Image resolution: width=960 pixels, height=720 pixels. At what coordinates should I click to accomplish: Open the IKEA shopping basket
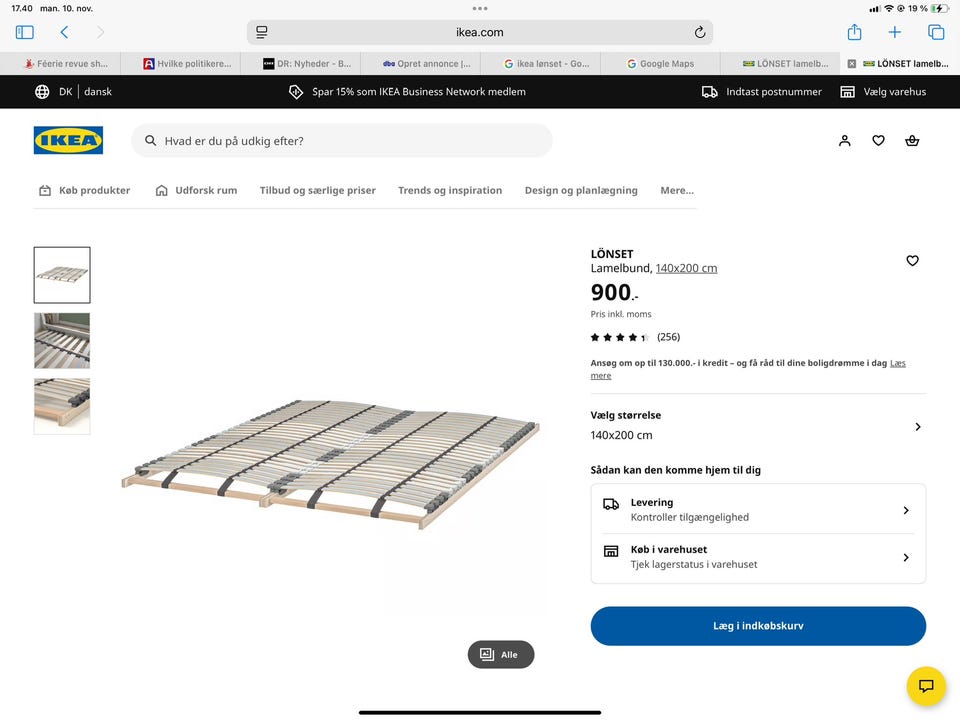[912, 141]
